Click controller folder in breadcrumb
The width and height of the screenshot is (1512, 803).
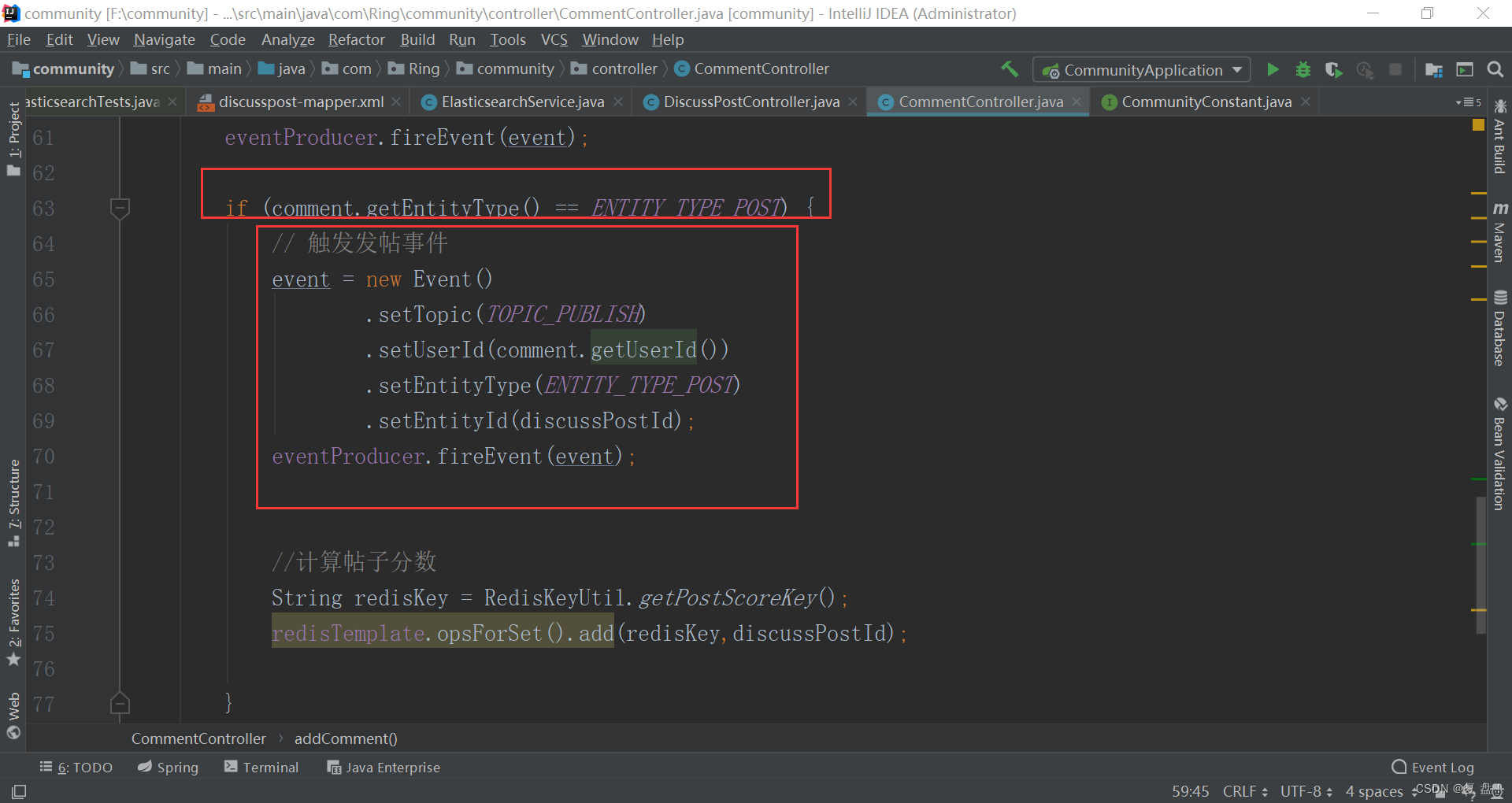[x=615, y=69]
